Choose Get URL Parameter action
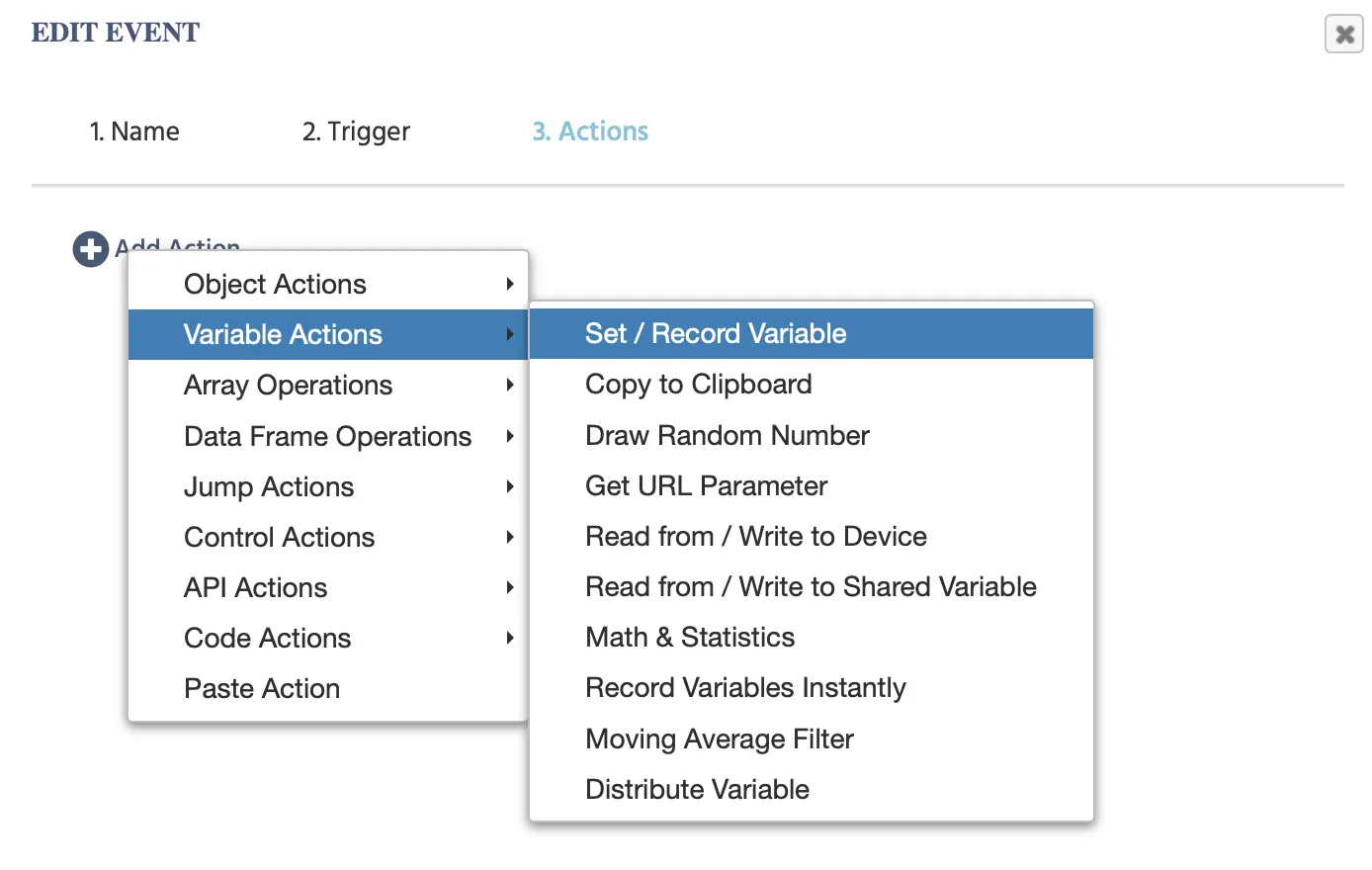Image resolution: width=1372 pixels, height=870 pixels. coord(706,485)
